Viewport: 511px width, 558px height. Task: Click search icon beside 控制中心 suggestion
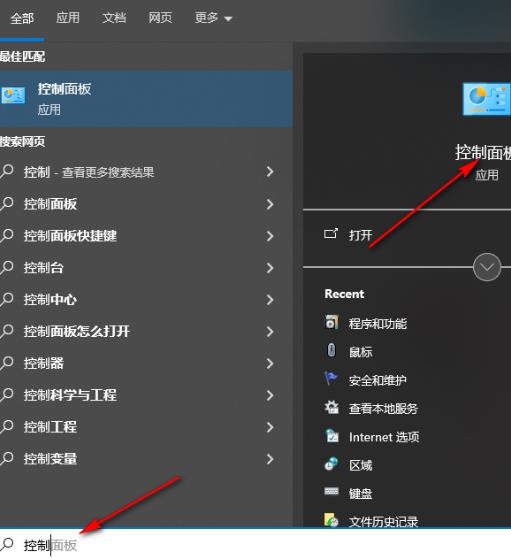pos(7,299)
